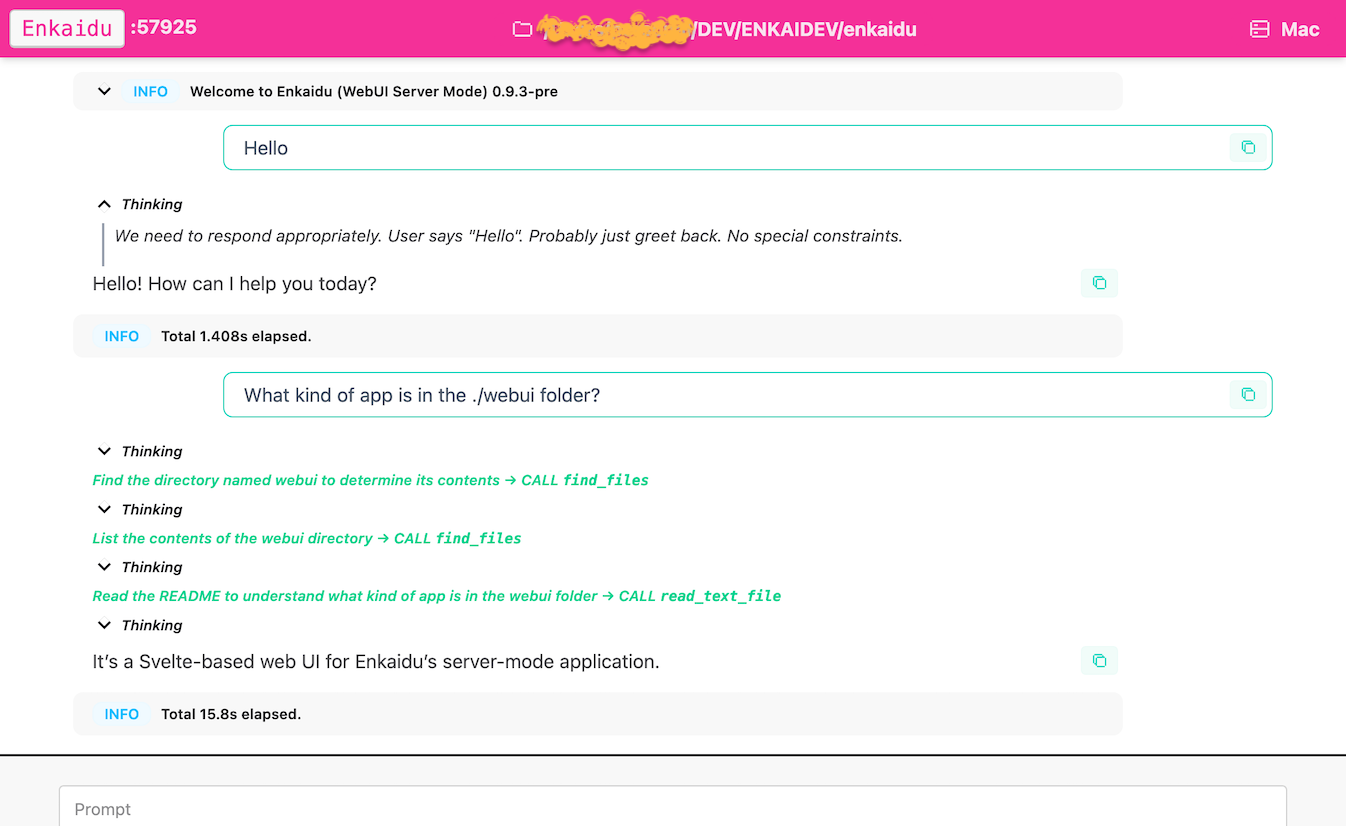Click the "CALL find_files" line about finding webui
The height and width of the screenshot is (826, 1346).
pos(371,480)
